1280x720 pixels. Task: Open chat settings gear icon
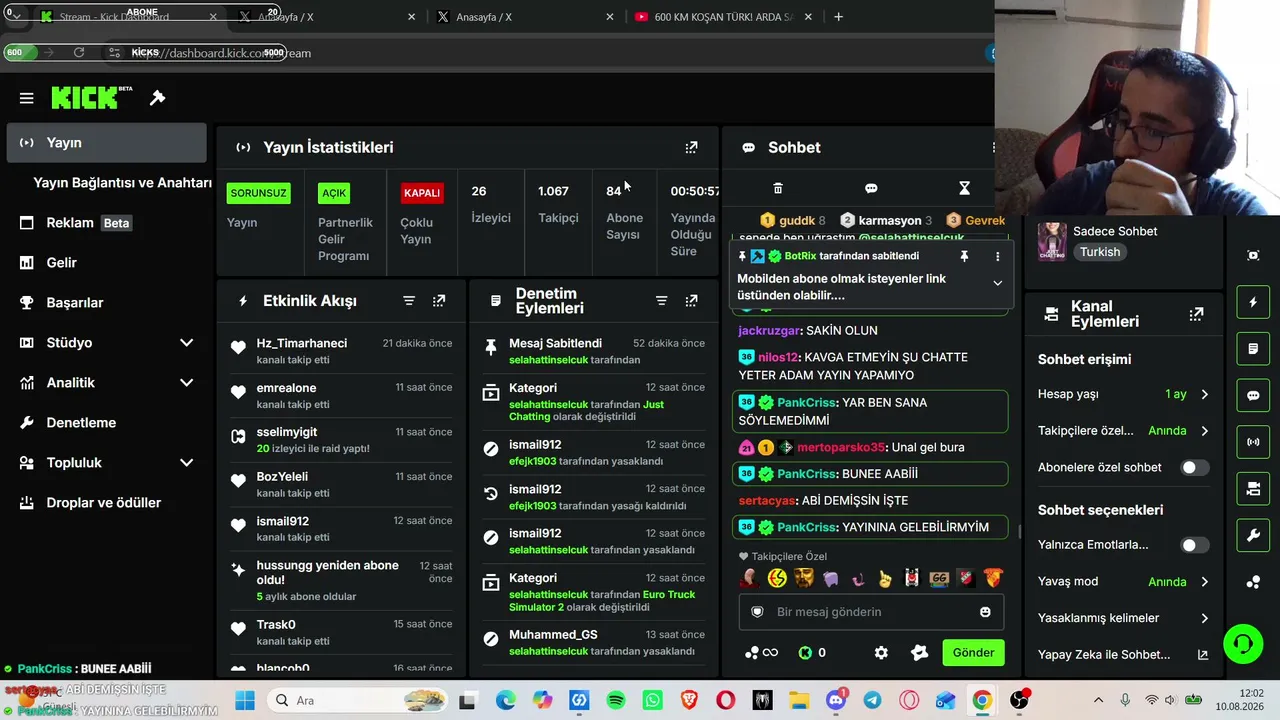point(881,653)
